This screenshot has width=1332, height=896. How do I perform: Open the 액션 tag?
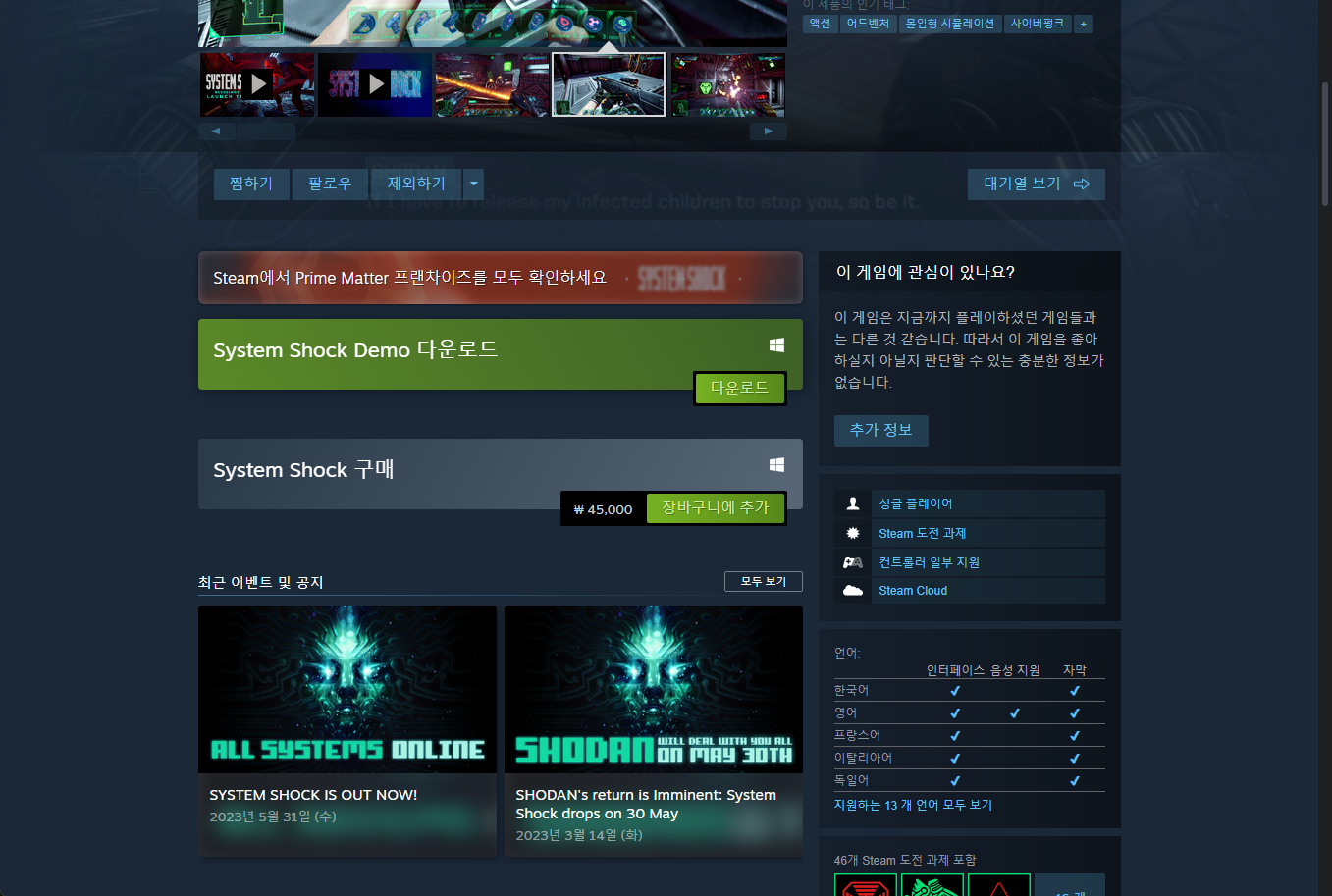click(820, 24)
